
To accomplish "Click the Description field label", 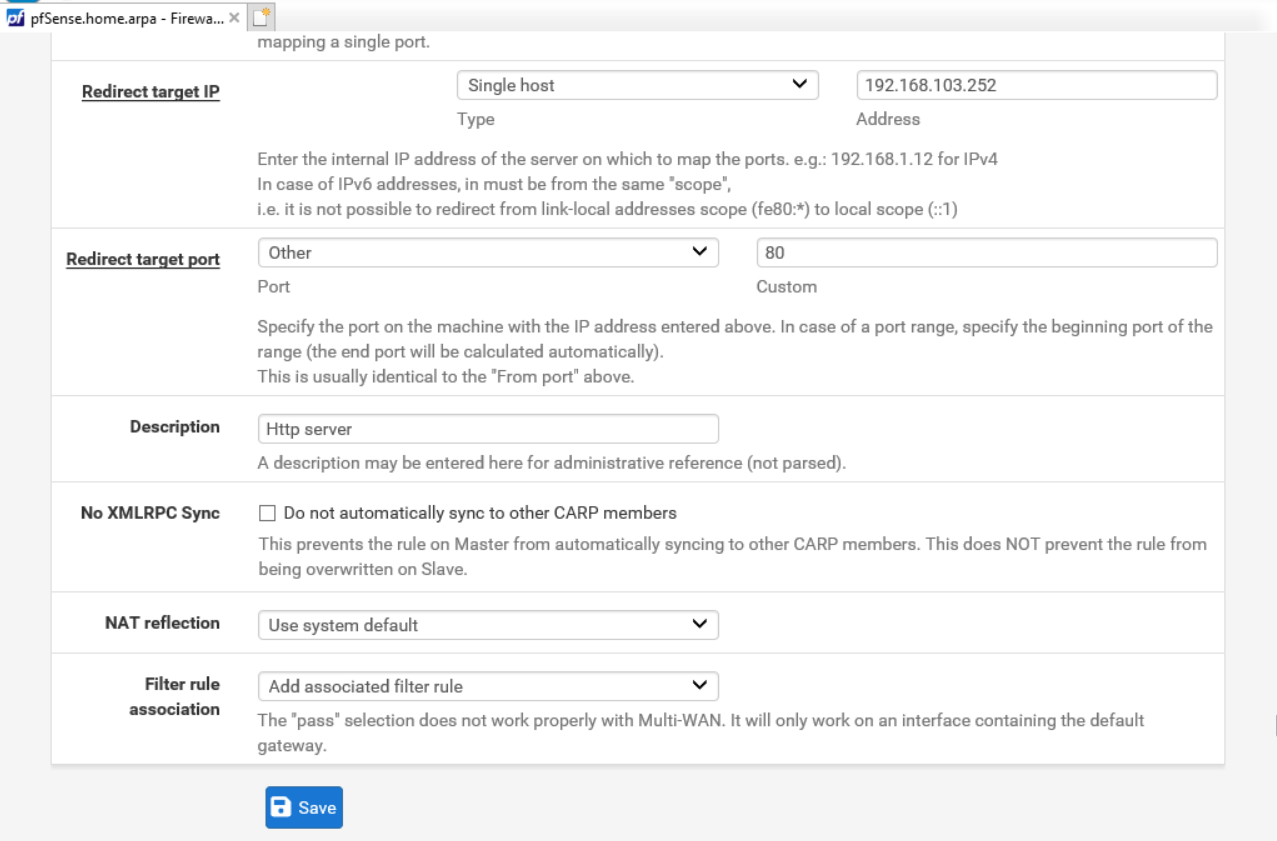I will tap(175, 427).
